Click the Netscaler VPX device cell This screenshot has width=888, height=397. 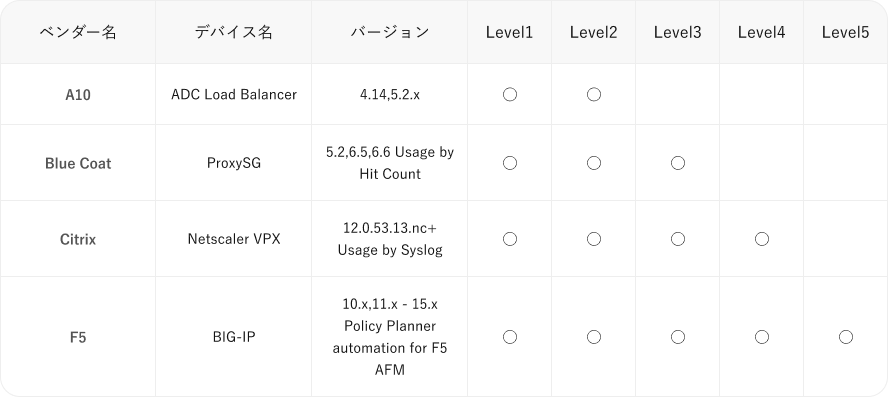pyautogui.click(x=234, y=239)
